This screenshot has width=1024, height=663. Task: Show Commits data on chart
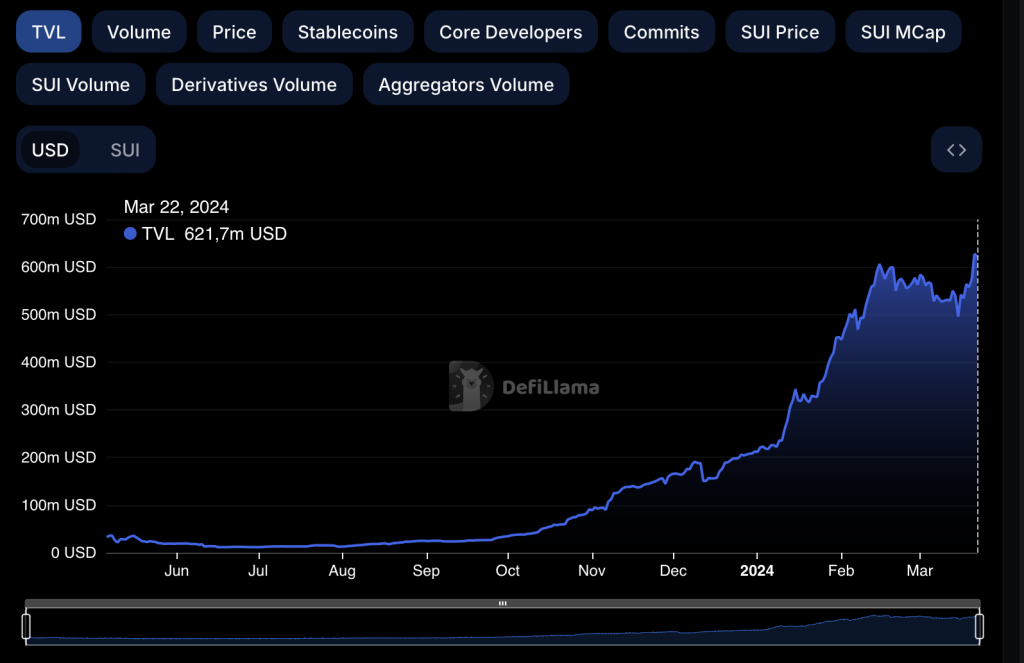pyautogui.click(x=661, y=32)
